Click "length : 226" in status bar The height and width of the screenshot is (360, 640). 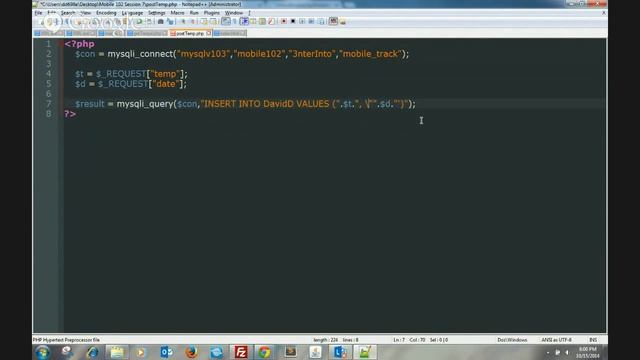click(x=325, y=340)
